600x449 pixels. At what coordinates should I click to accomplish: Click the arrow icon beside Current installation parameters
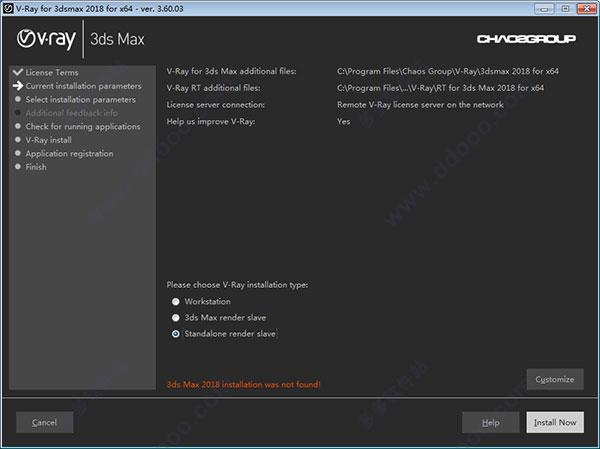click(16, 86)
